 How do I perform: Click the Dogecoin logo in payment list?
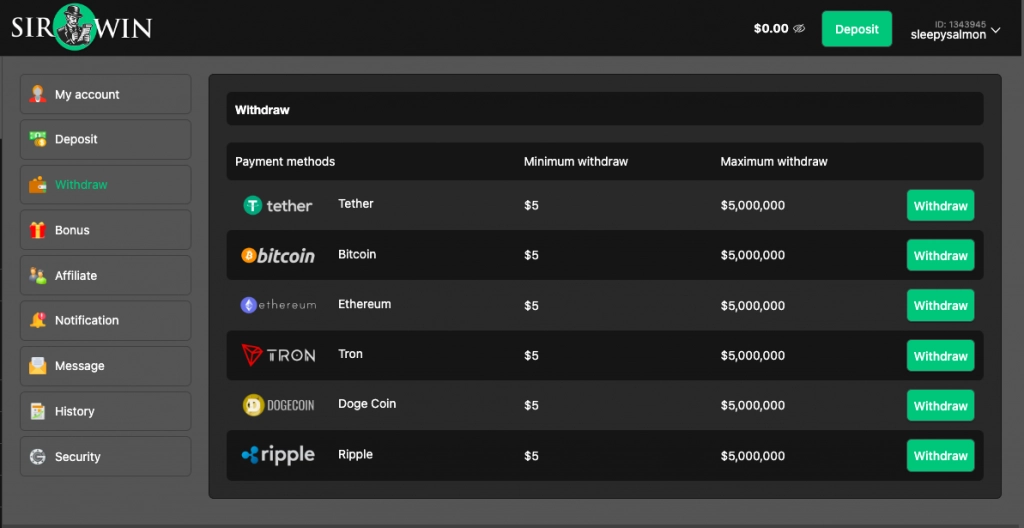(x=278, y=405)
